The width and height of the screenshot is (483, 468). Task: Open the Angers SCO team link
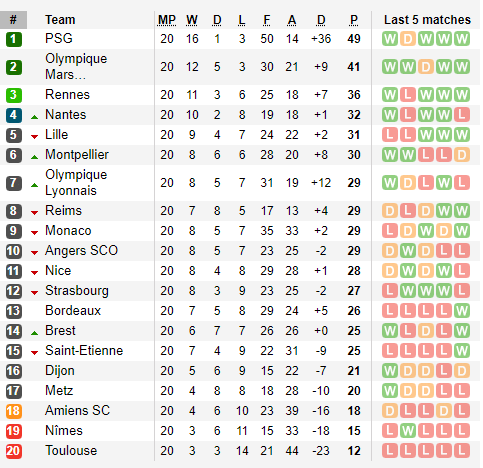81,251
